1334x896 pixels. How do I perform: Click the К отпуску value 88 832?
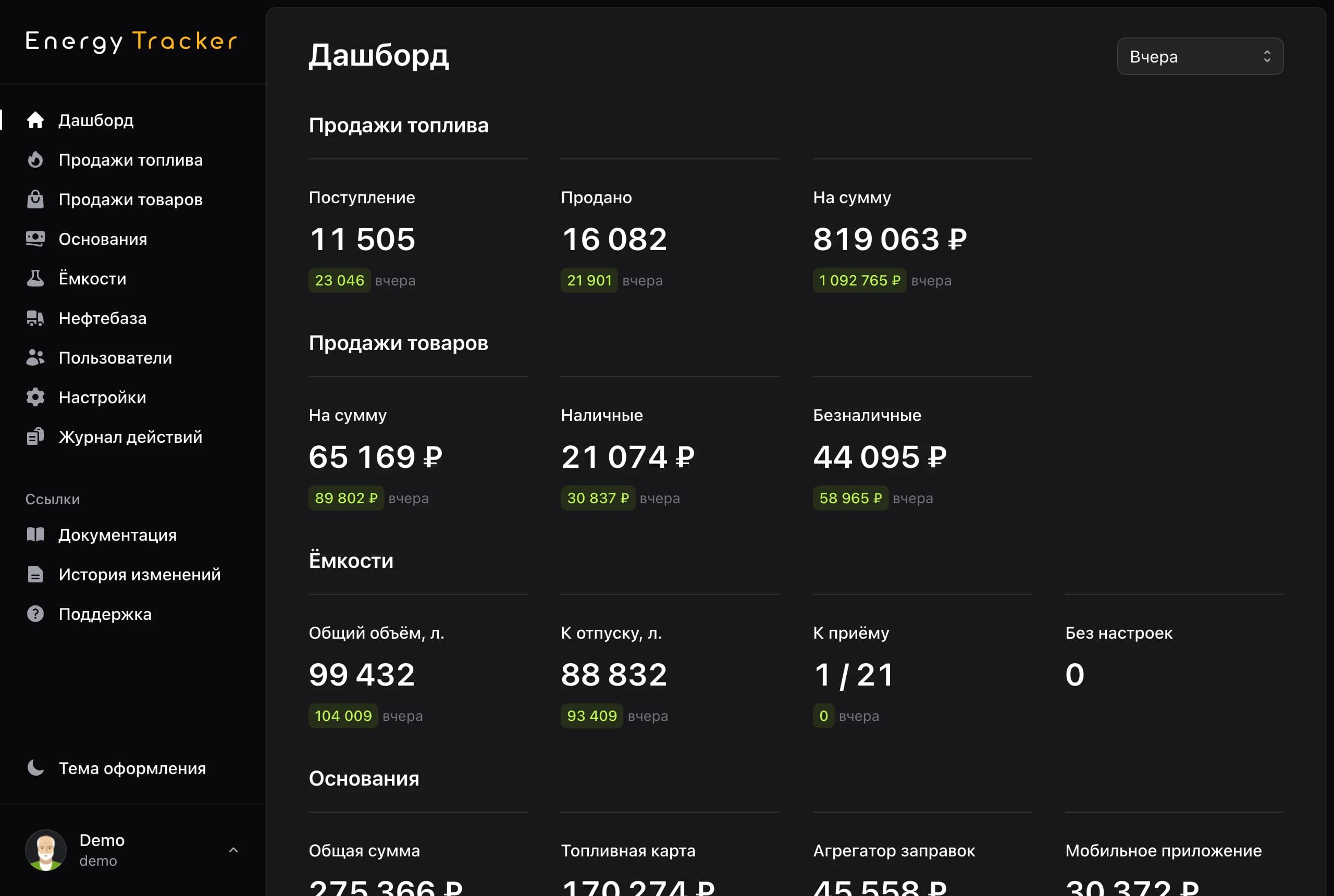pos(614,674)
